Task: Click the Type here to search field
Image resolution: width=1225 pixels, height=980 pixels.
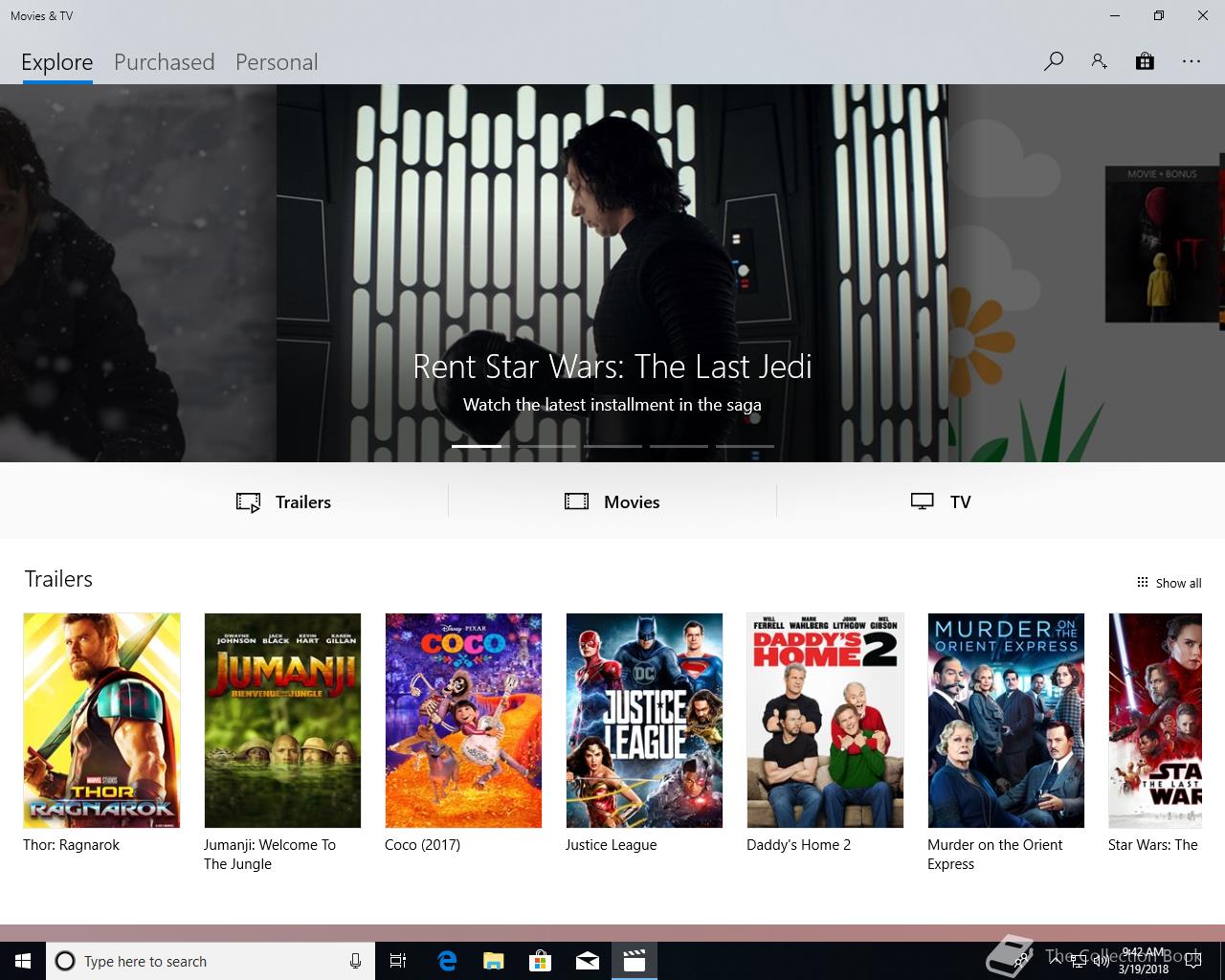Action: pyautogui.click(x=209, y=961)
